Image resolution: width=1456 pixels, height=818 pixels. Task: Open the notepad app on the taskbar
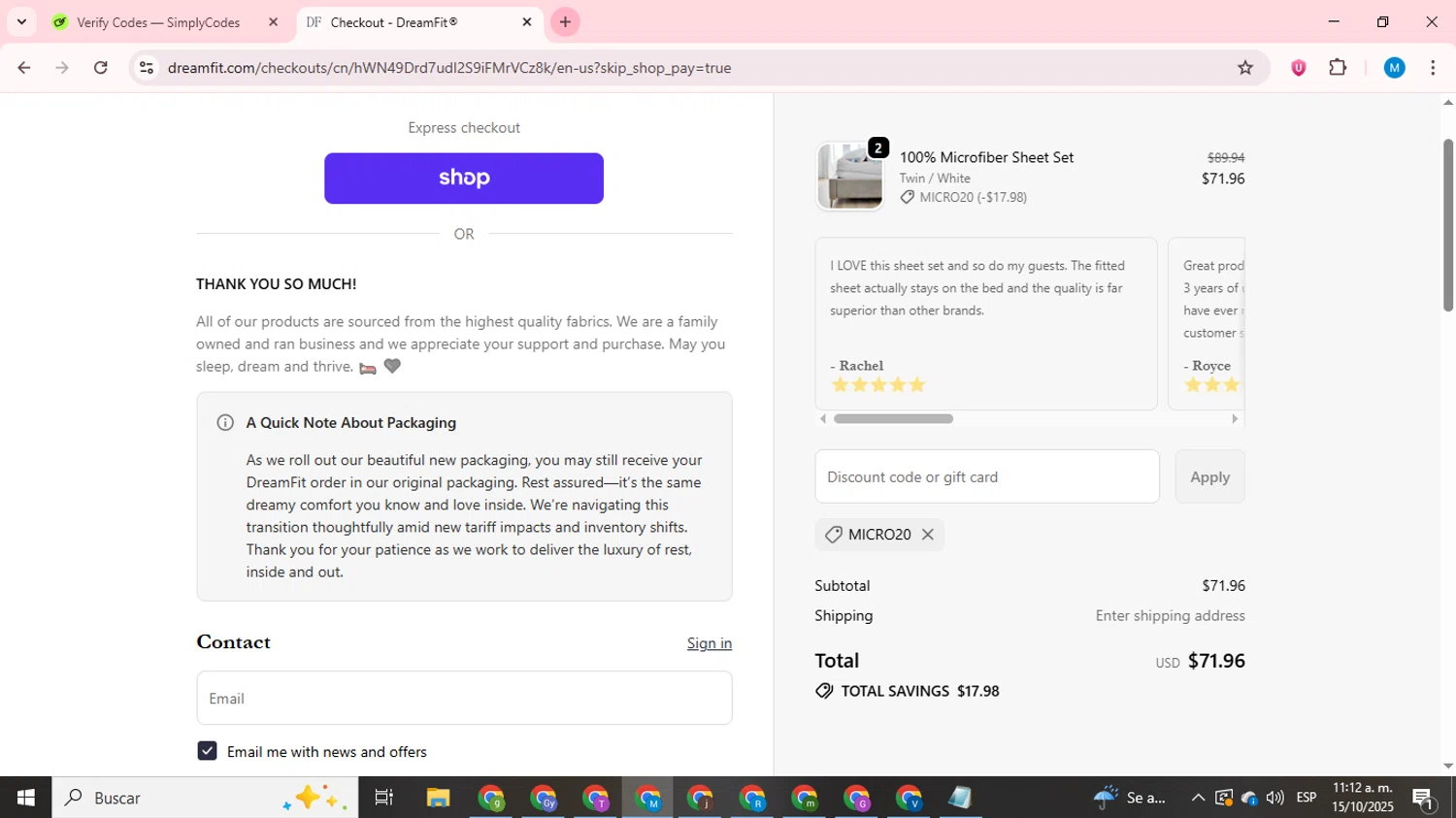click(x=960, y=798)
